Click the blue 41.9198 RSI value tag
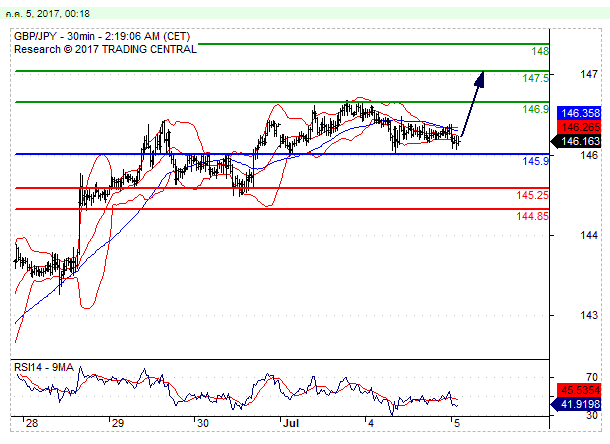610x444 pixels. [x=577, y=404]
